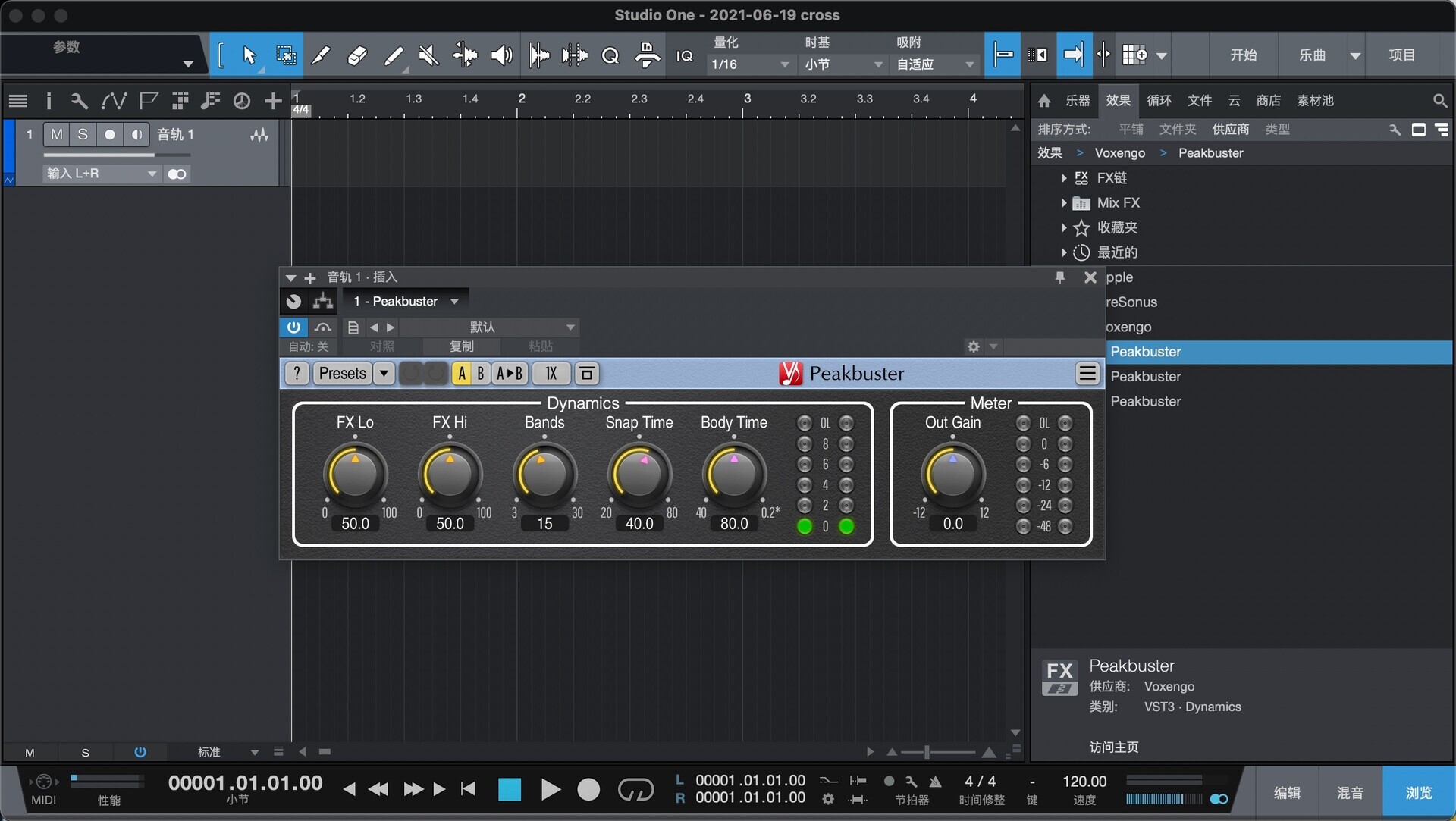Select the Bend tool
1456x821 pixels.
point(464,55)
